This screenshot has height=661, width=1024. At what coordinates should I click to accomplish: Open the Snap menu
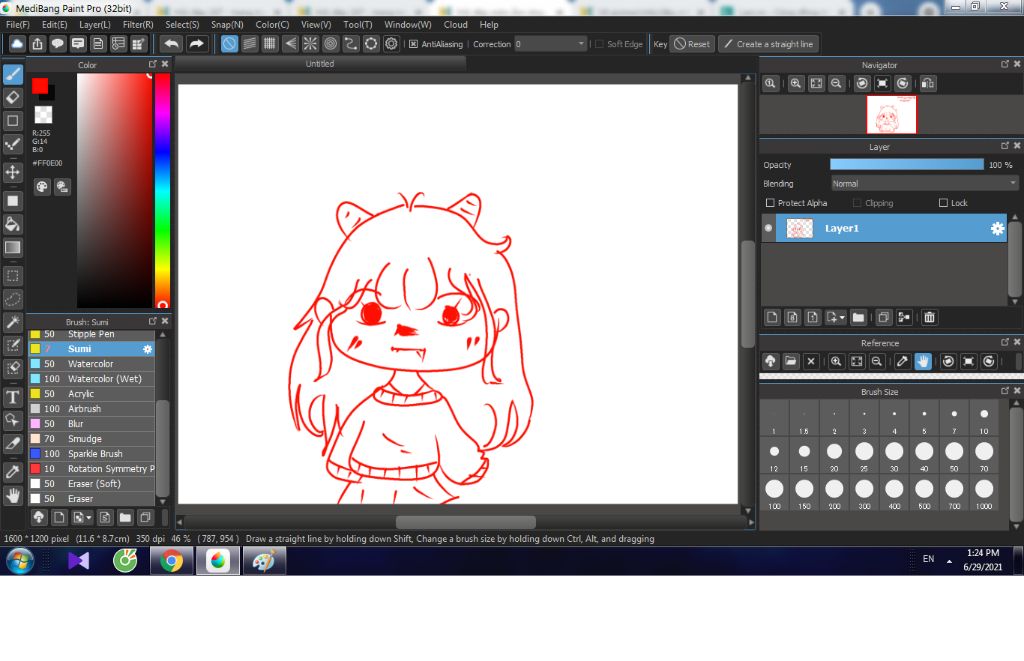pyautogui.click(x=227, y=25)
